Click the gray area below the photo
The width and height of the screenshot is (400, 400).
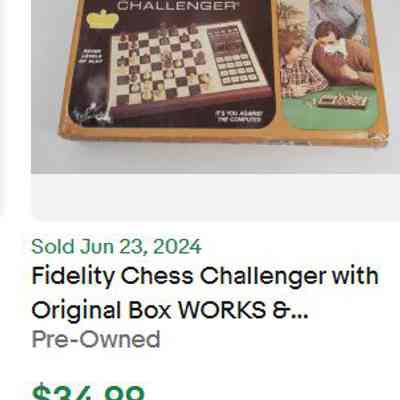pyautogui.click(x=215, y=195)
